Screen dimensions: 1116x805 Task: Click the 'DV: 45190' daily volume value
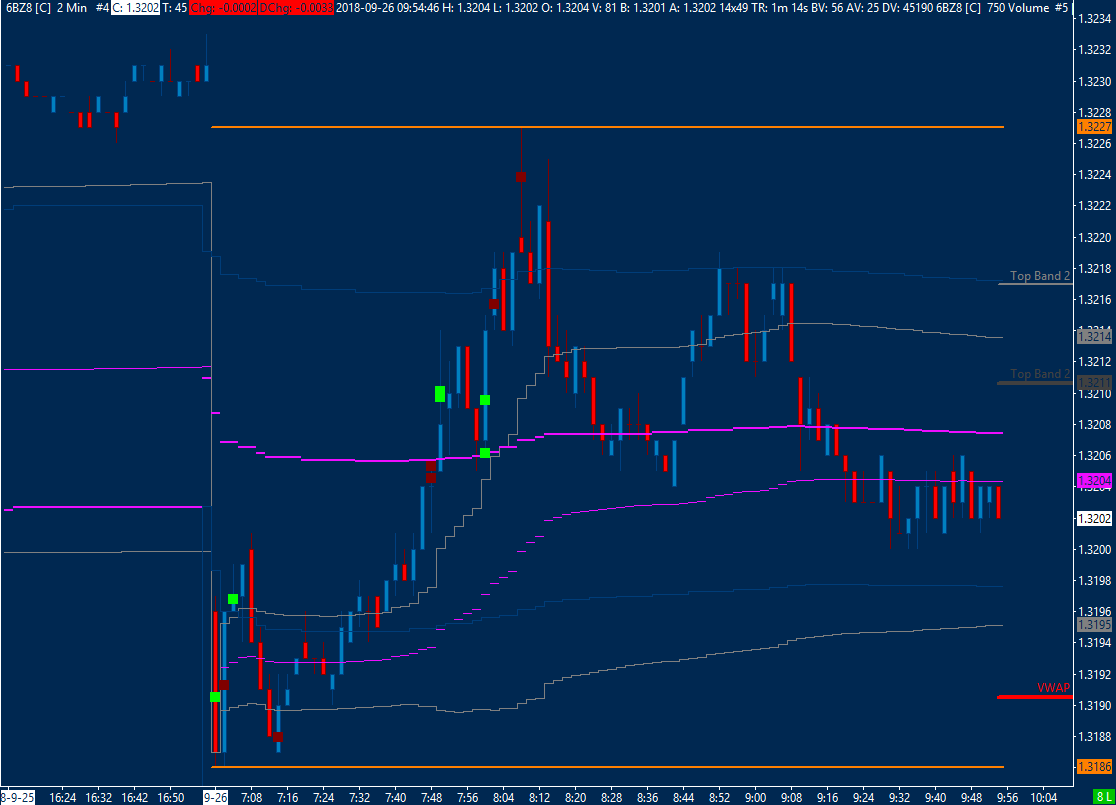(x=907, y=8)
